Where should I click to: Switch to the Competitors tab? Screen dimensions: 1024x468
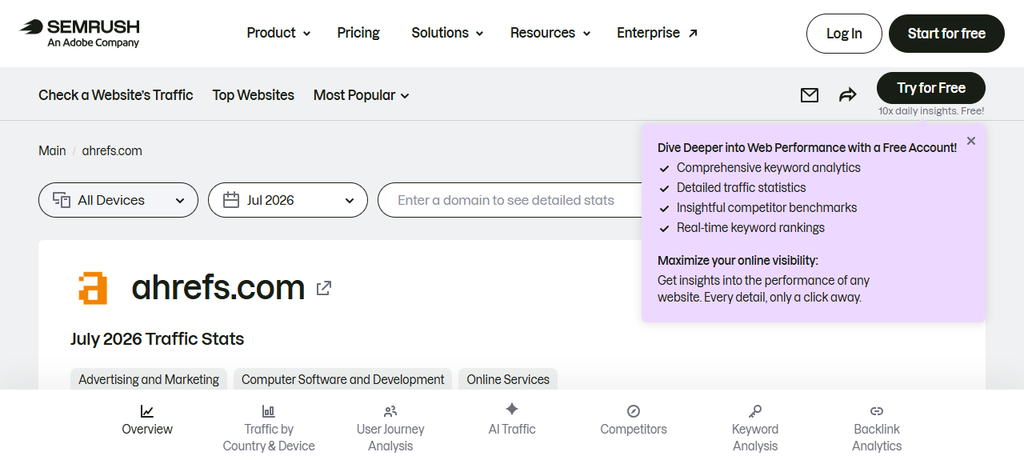coord(633,420)
